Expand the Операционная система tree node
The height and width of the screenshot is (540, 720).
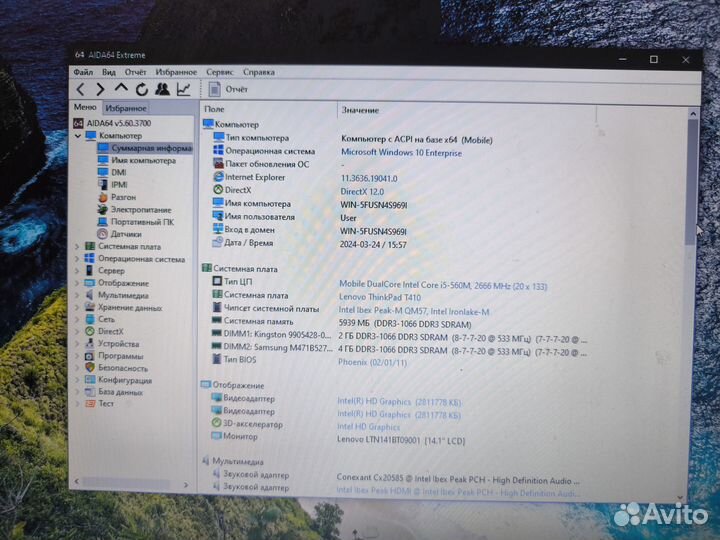tap(77, 259)
